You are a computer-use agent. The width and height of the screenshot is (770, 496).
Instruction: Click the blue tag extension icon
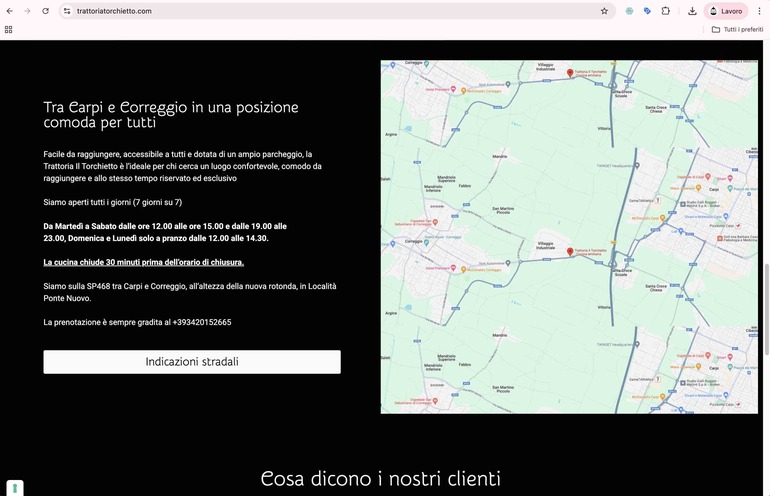click(648, 11)
